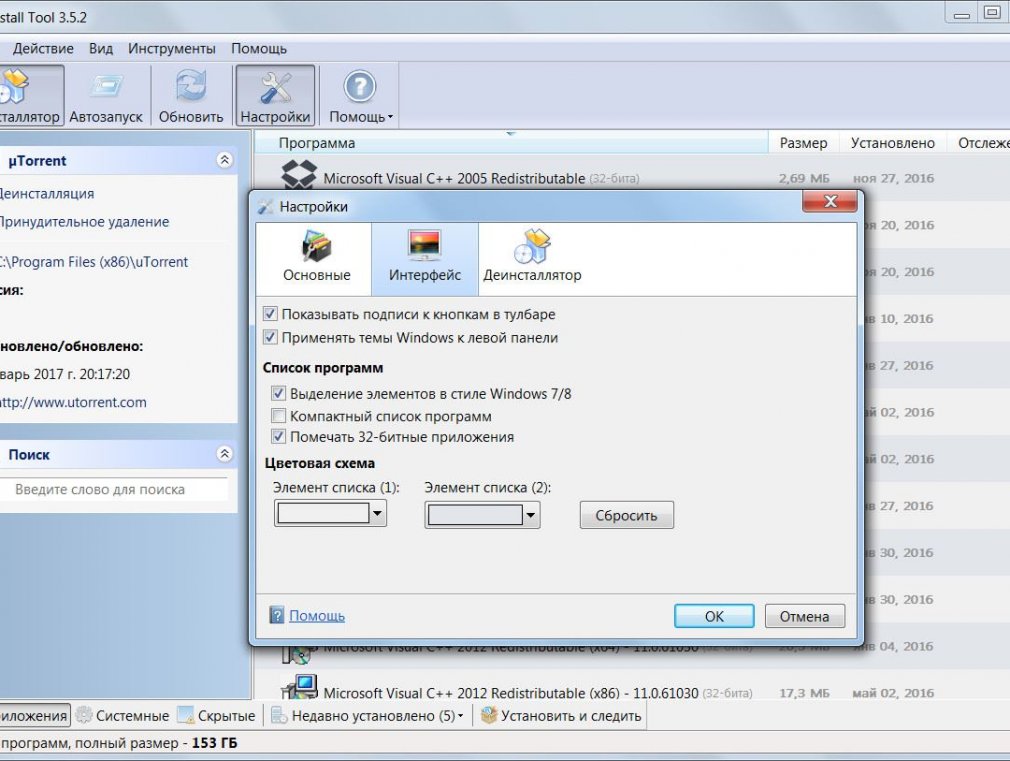The width and height of the screenshot is (1010, 761).
Task: Expand the Недавно установлено dropdown arrow
Action: coord(461,716)
